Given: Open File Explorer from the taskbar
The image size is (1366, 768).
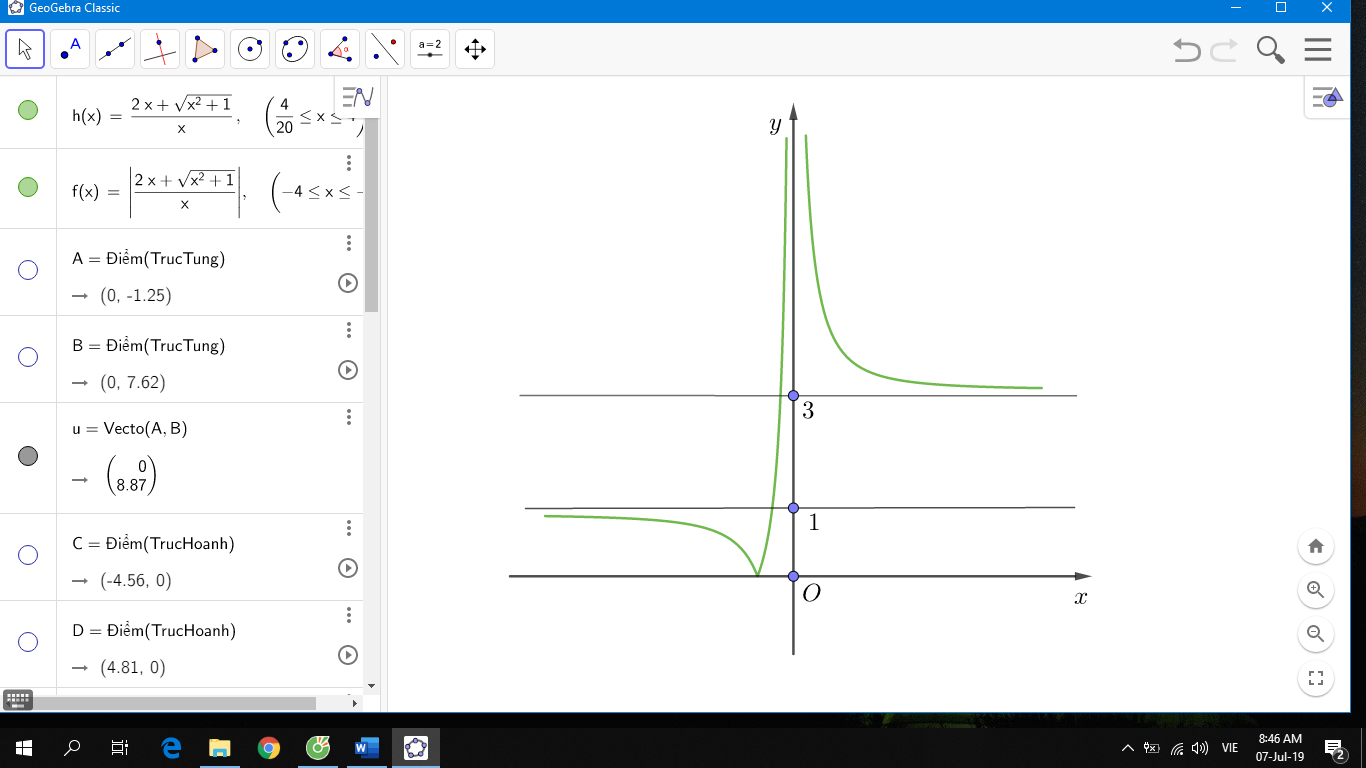Looking at the screenshot, I should coord(220,747).
